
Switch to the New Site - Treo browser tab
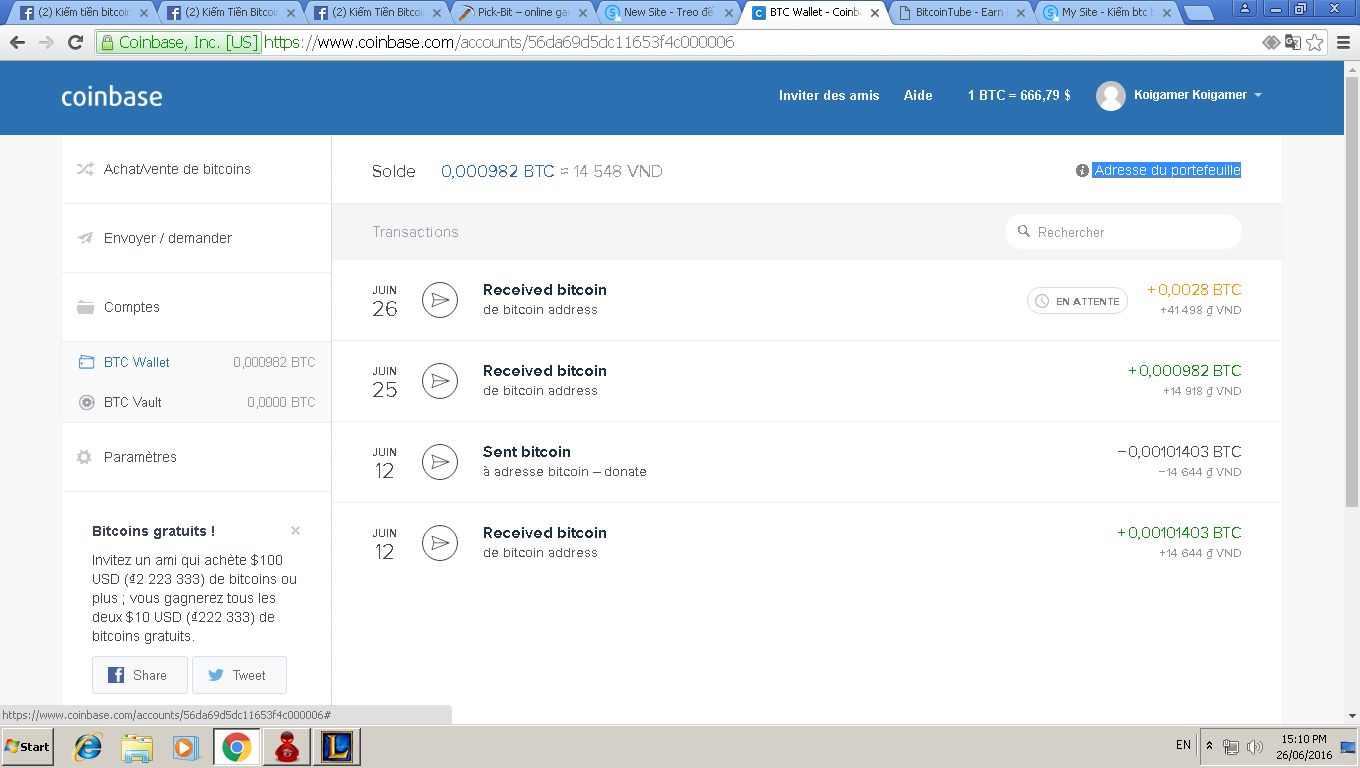669,13
